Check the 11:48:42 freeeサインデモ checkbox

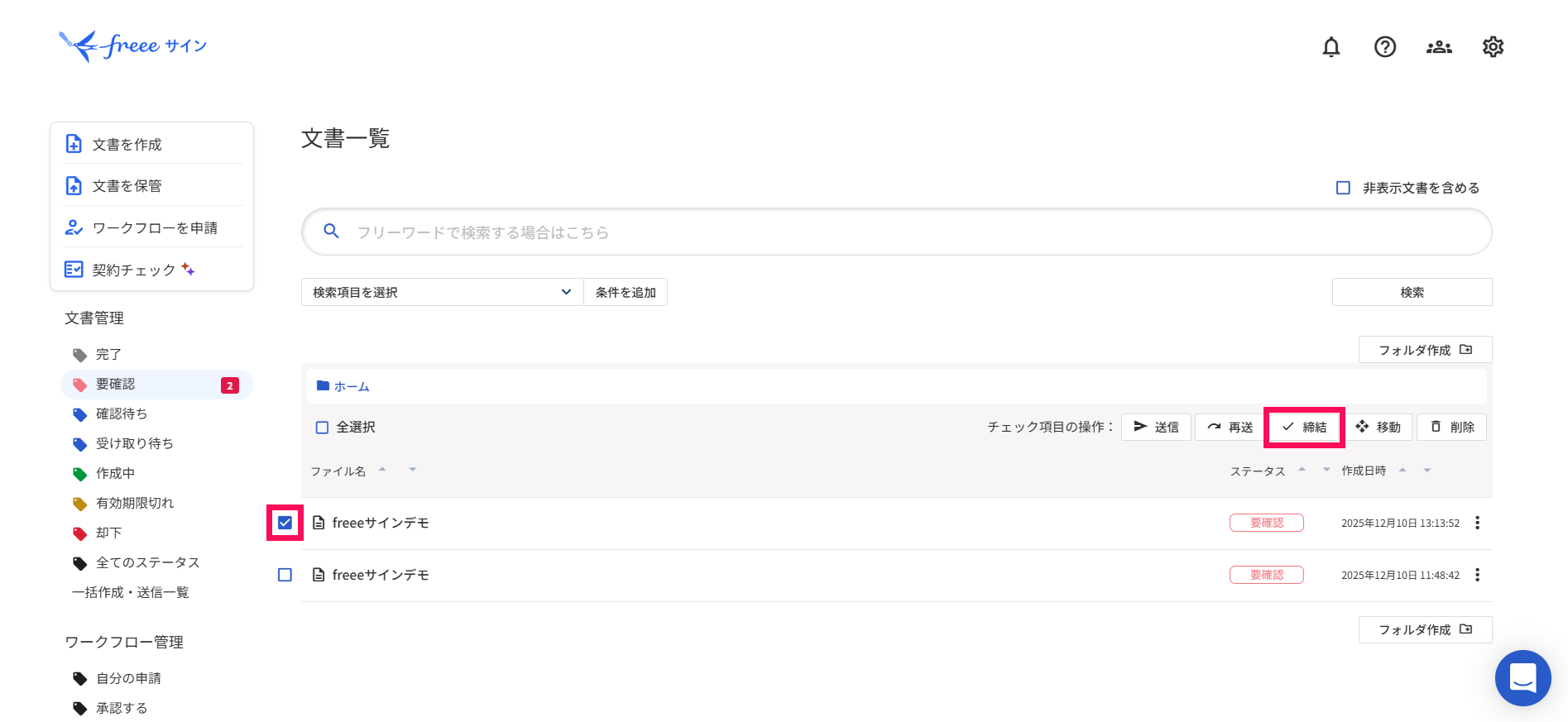click(x=285, y=575)
